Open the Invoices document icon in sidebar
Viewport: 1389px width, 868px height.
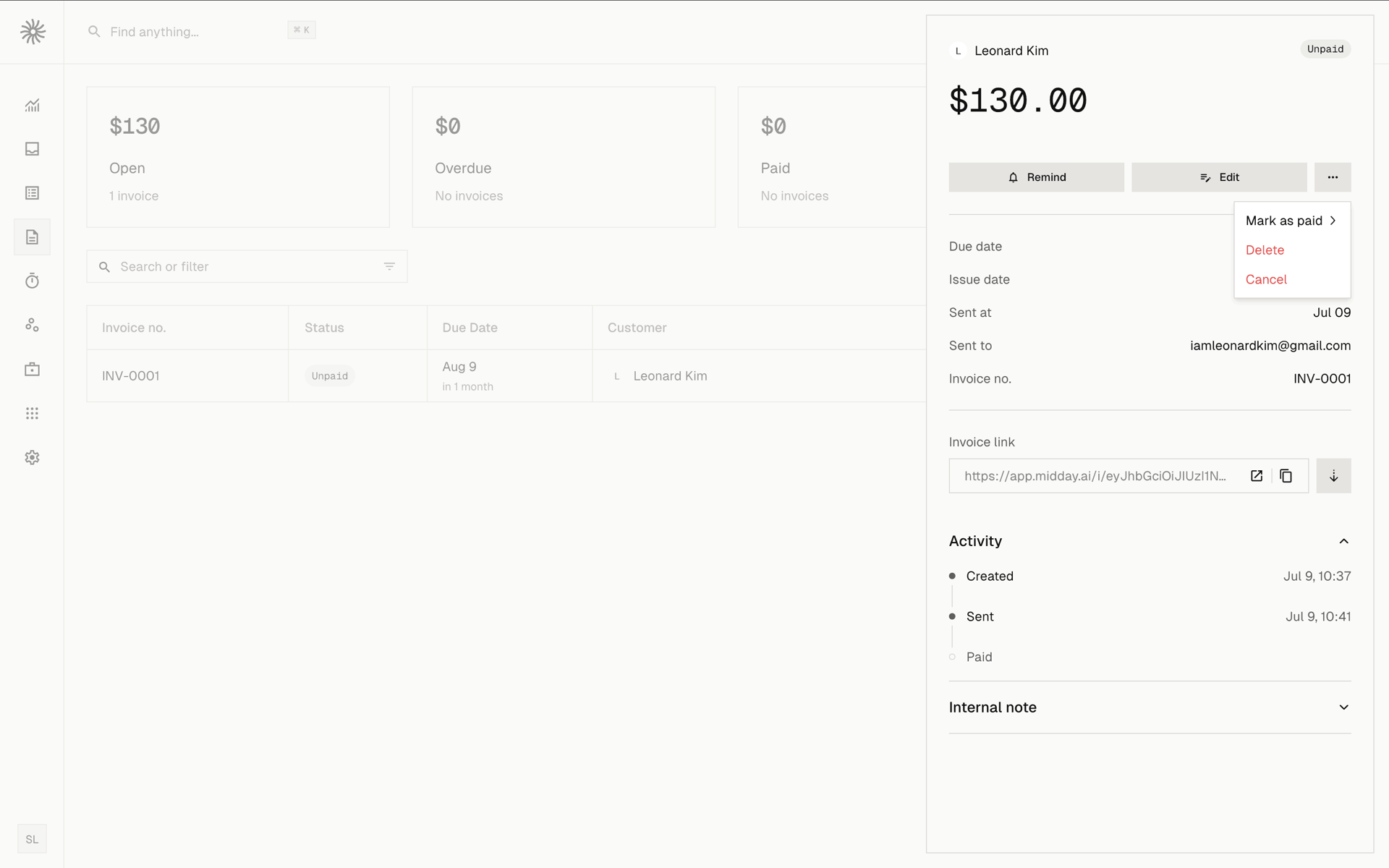(32, 237)
